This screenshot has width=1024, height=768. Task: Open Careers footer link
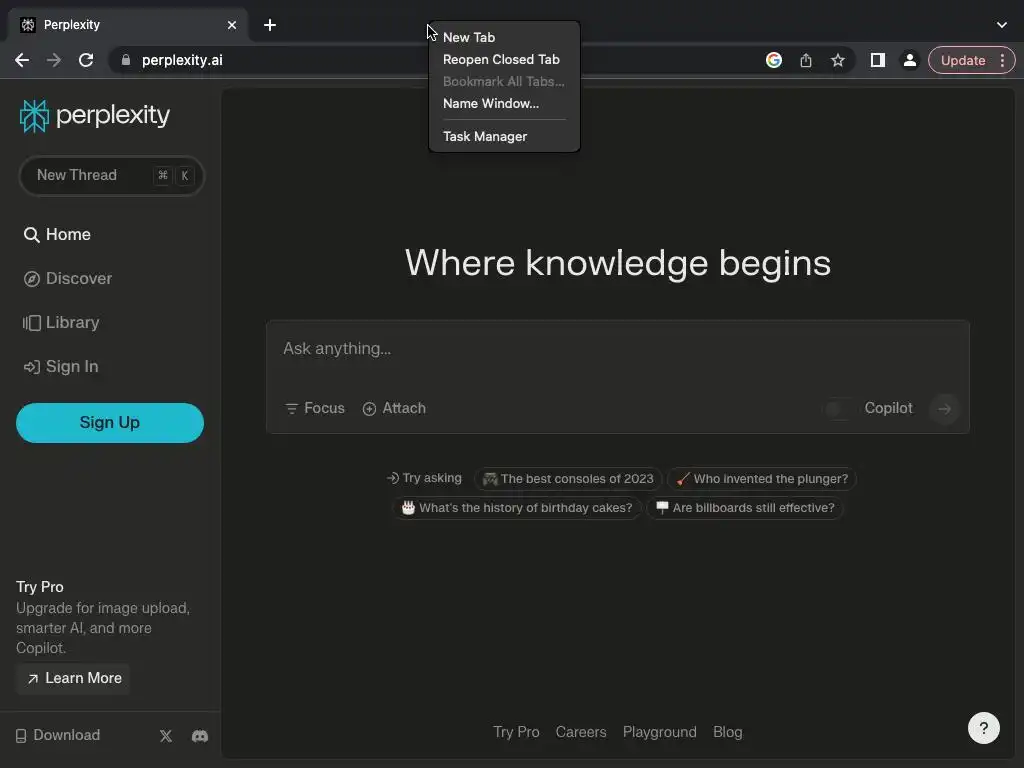pos(581,732)
